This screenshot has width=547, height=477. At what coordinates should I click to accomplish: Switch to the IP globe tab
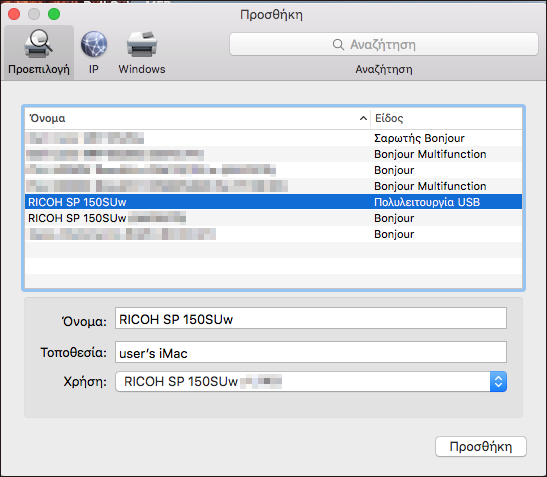pos(93,52)
